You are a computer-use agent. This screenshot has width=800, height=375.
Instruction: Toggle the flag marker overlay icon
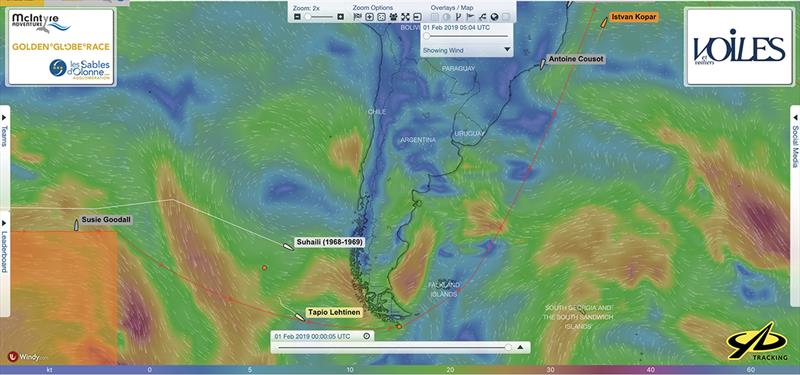470,17
